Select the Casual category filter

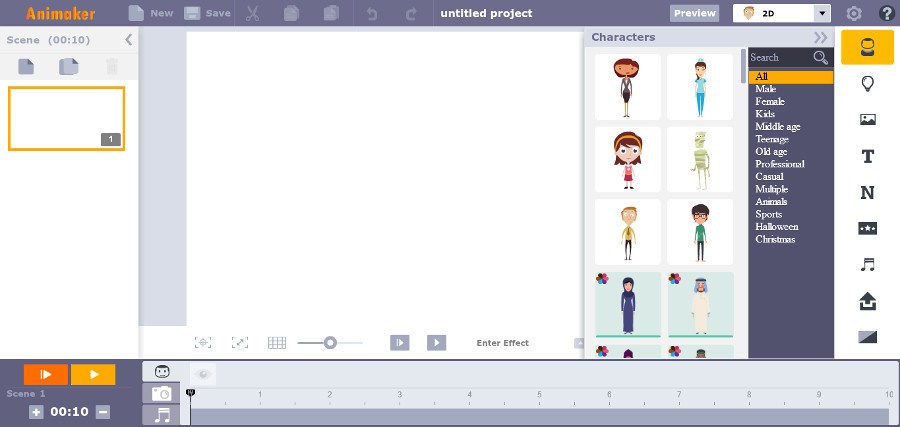769,176
